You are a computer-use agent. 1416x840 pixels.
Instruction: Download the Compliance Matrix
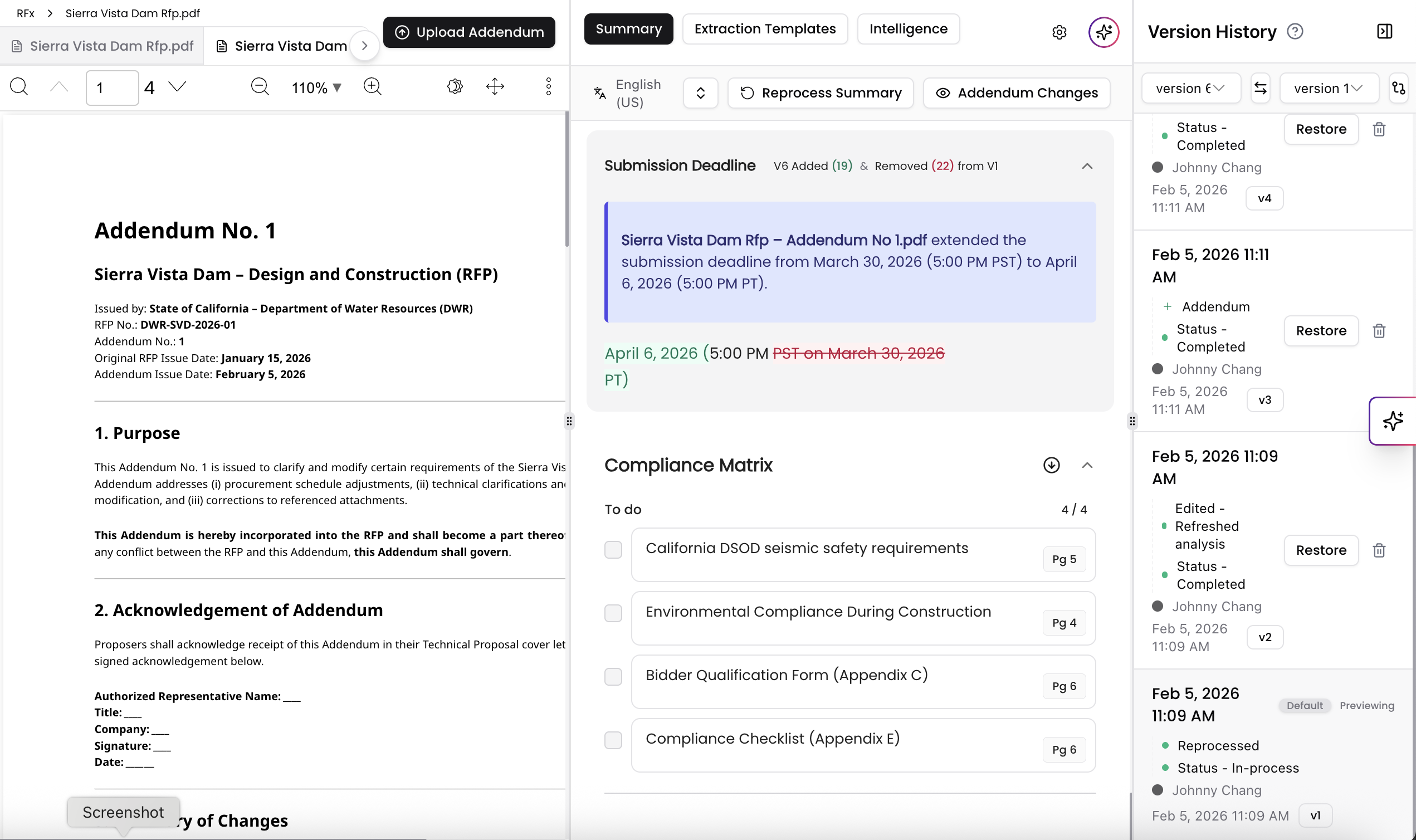click(x=1052, y=465)
